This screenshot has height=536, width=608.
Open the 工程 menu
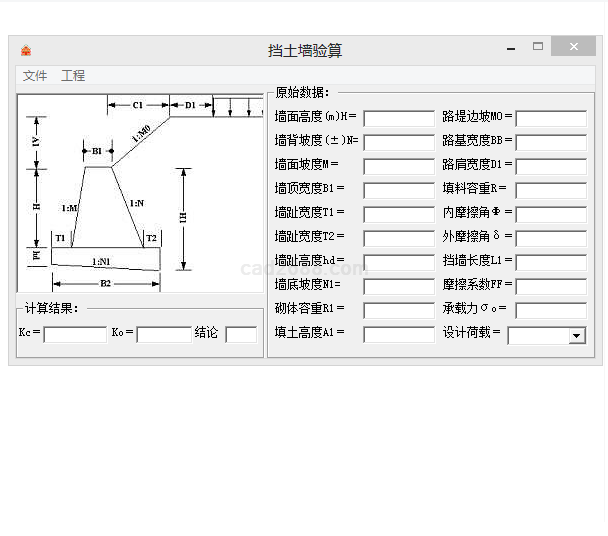(x=73, y=76)
